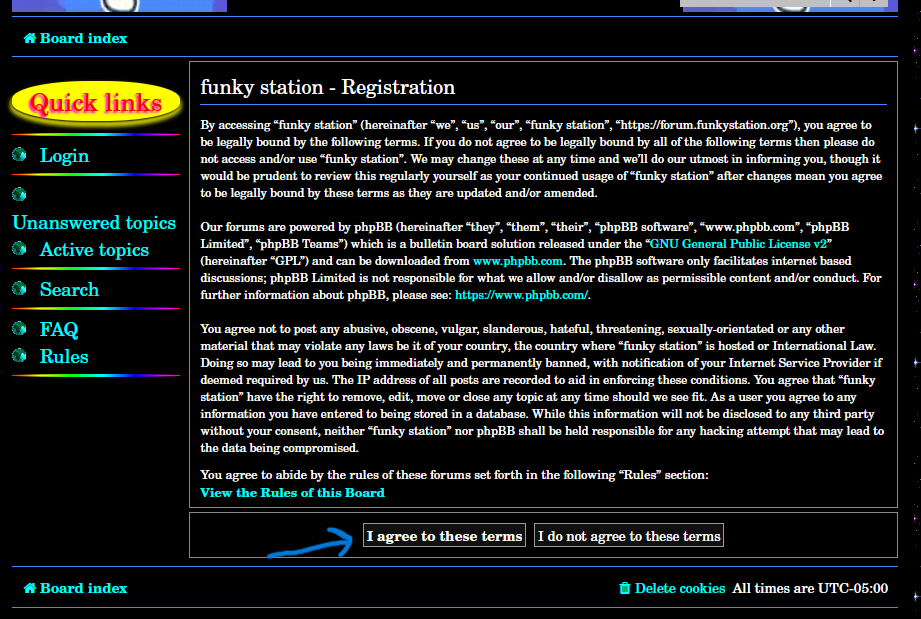Click the globe icon beside Search
The image size is (921, 619).
click(x=19, y=288)
